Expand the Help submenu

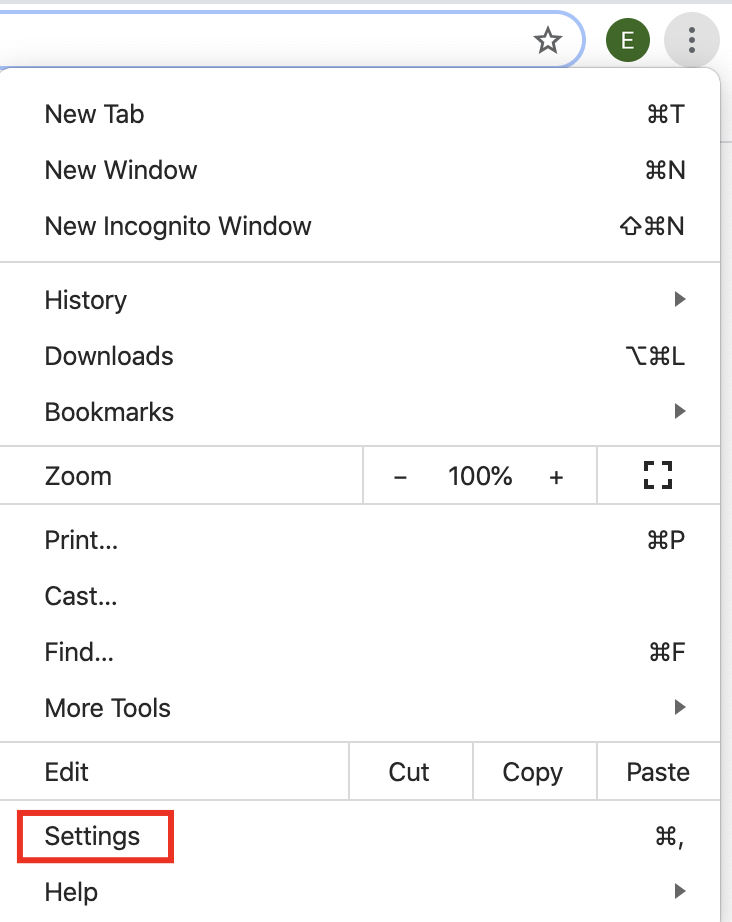(71, 891)
